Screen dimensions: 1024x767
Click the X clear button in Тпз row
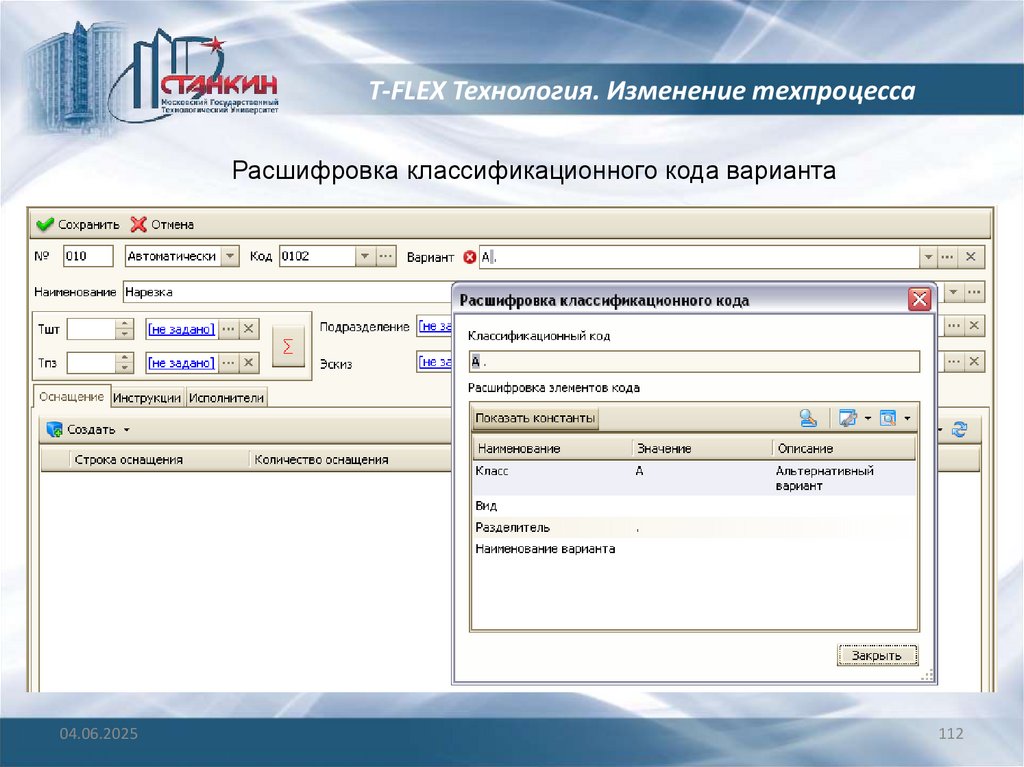tap(248, 363)
